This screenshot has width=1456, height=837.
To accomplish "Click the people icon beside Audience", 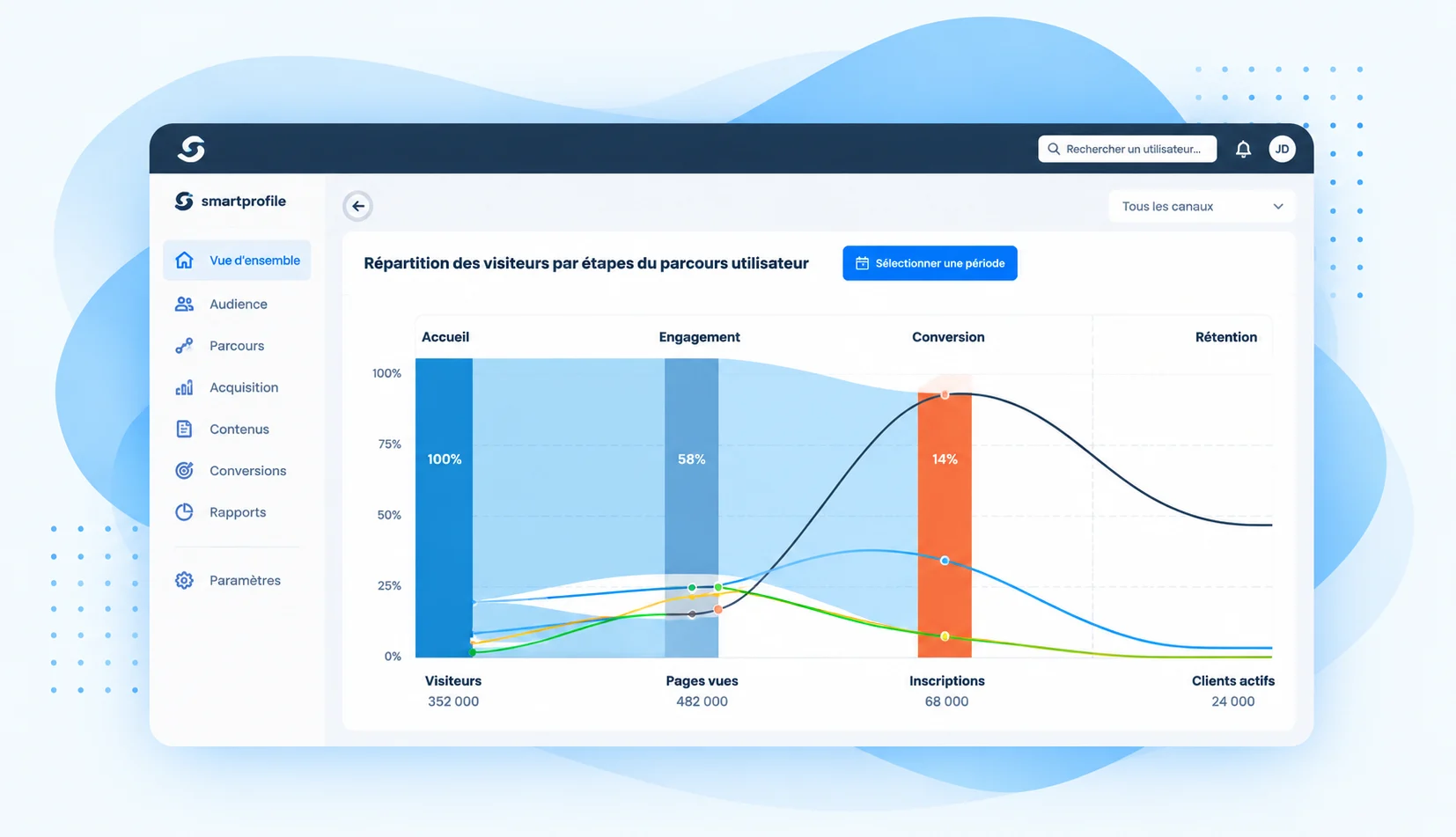I will (184, 304).
